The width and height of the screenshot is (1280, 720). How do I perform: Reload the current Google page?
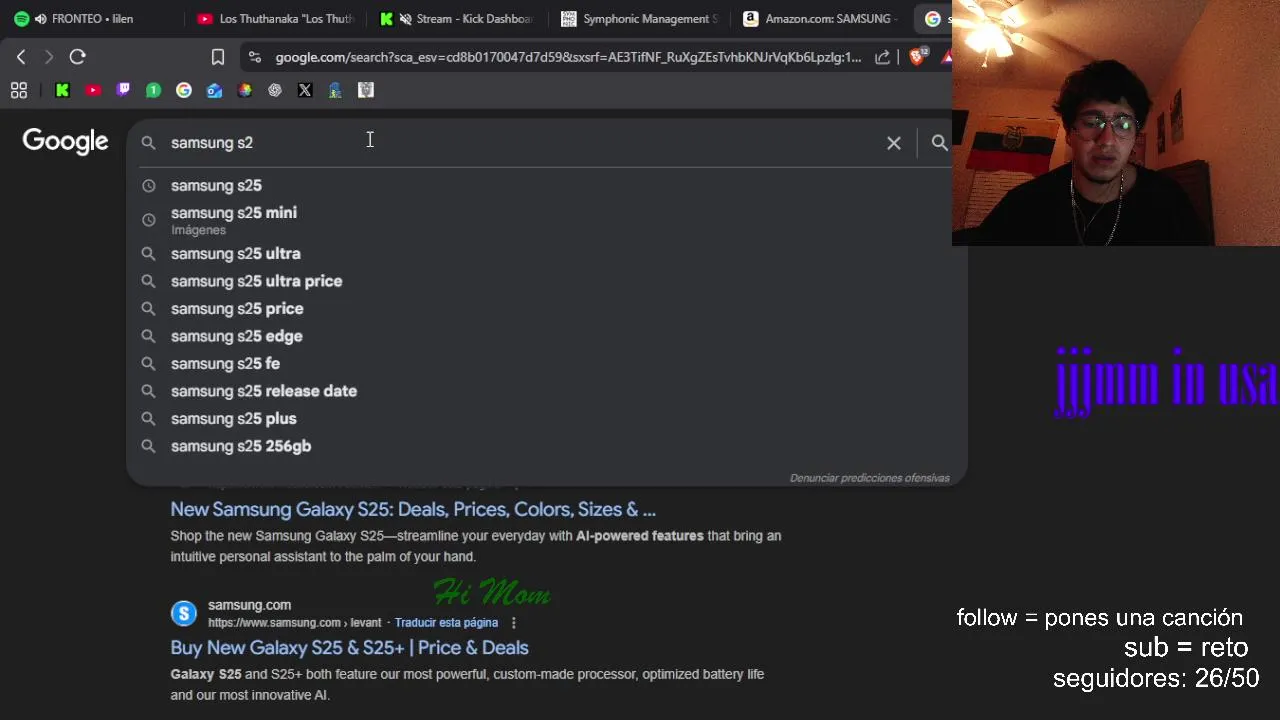pos(77,57)
